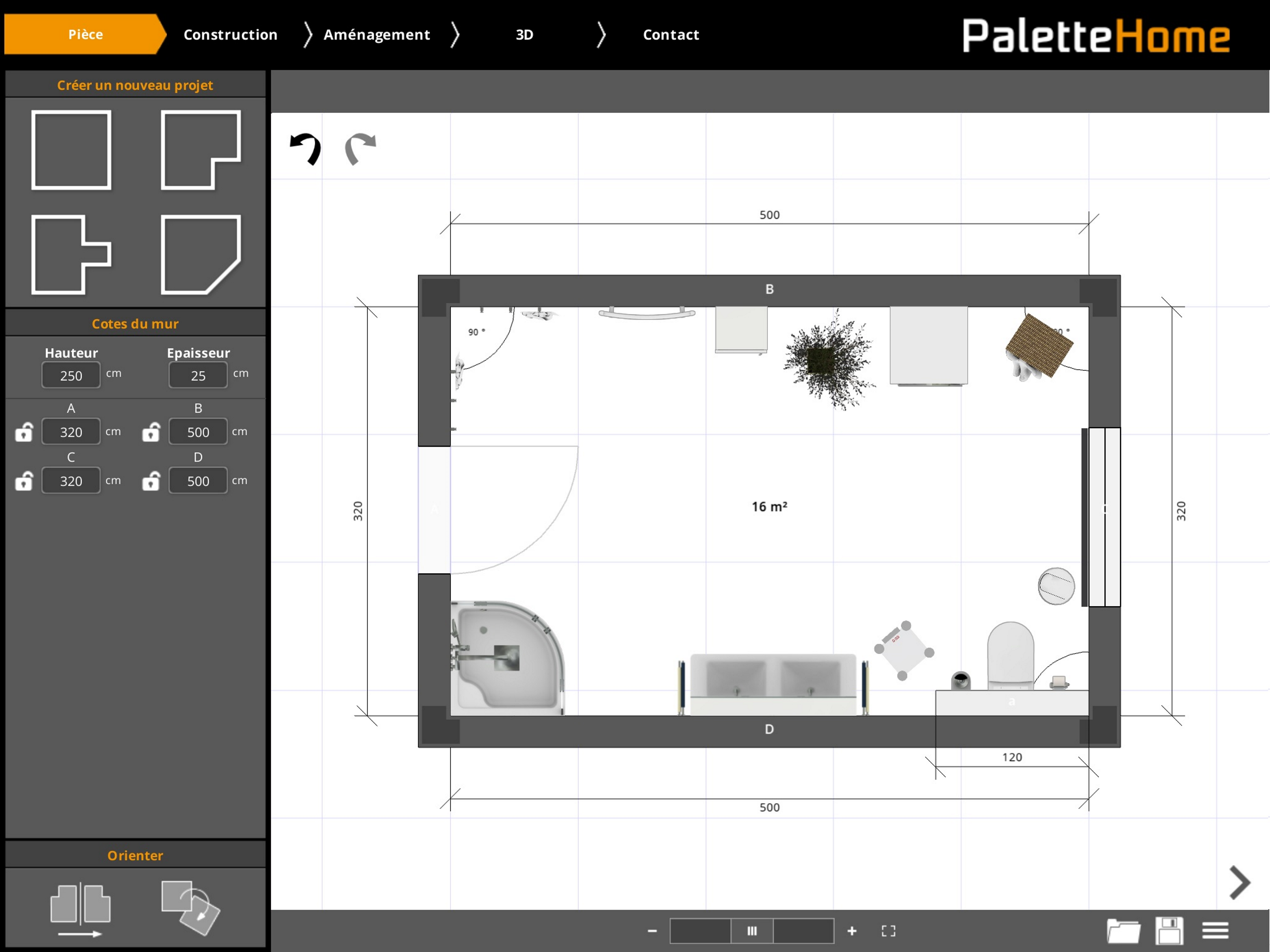Click the Orienter header
The height and width of the screenshot is (952, 1270).
coord(135,855)
